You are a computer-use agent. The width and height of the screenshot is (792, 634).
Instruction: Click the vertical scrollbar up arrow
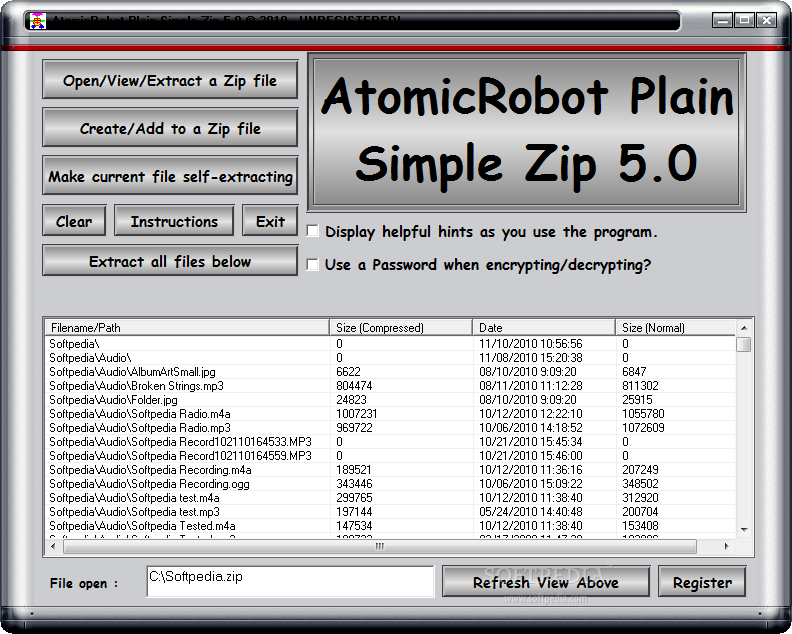(x=744, y=328)
